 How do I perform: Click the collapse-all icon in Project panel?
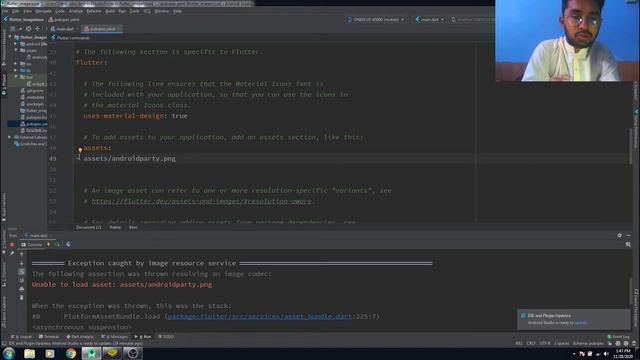coord(37,29)
